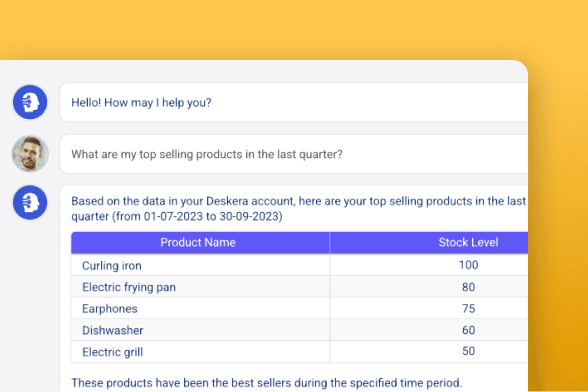Select the Electric grill row
588x392 pixels.
299,351
